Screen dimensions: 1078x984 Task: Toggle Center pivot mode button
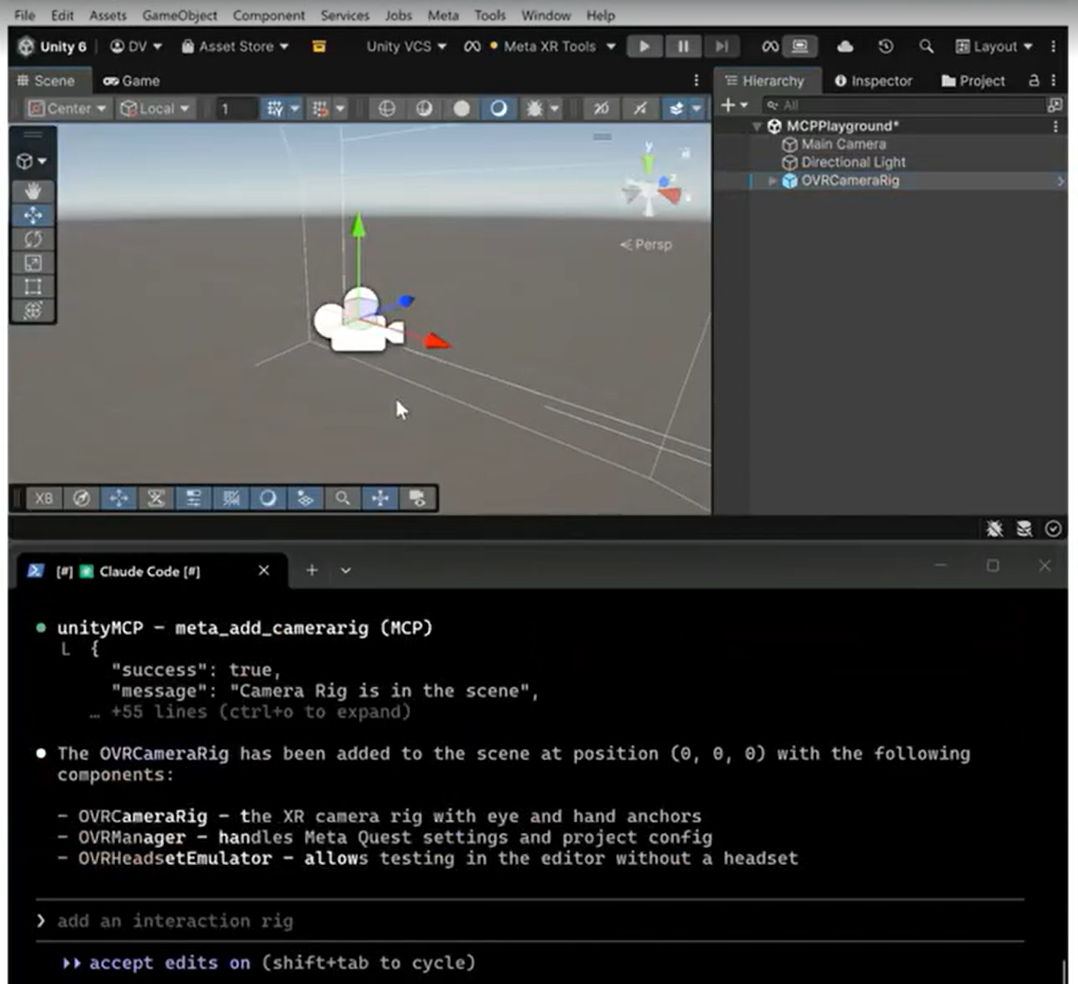point(67,108)
